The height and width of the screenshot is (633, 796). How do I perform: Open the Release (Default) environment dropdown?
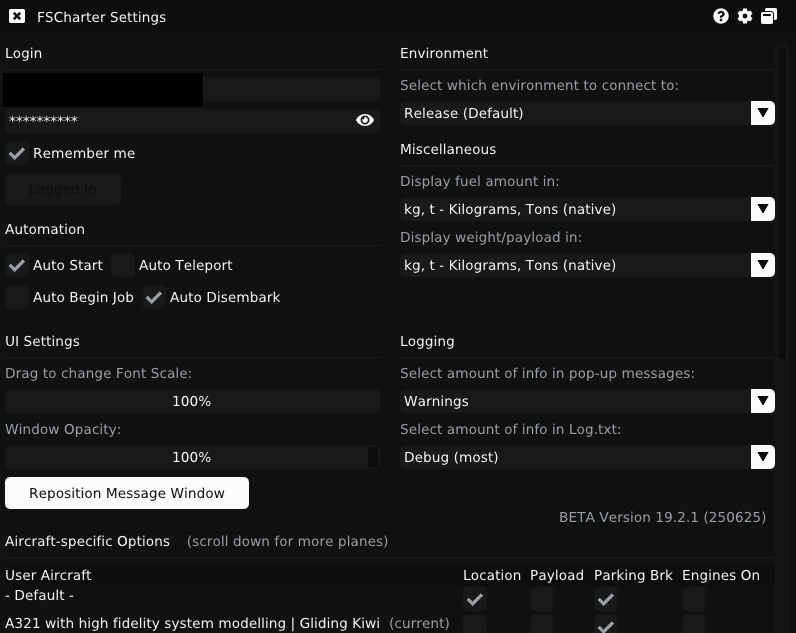coord(587,113)
